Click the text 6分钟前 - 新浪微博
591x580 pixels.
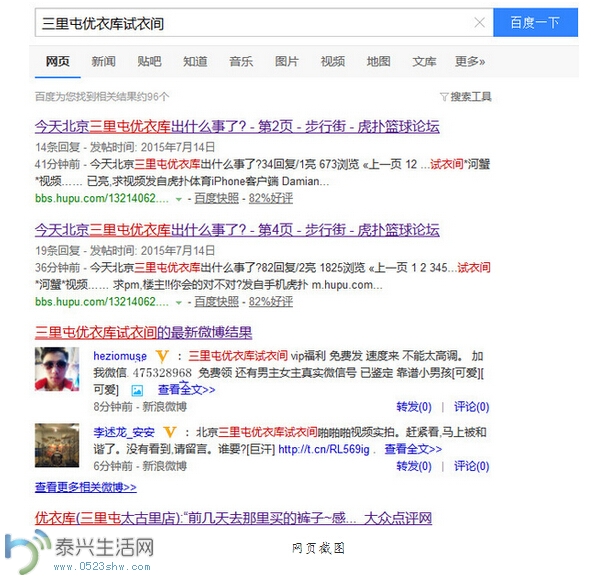[140, 466]
